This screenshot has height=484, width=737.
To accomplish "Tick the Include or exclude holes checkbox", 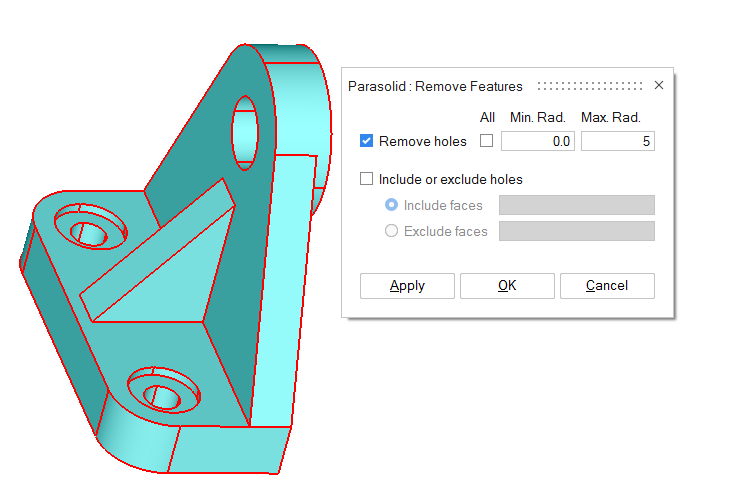I will 367,180.
